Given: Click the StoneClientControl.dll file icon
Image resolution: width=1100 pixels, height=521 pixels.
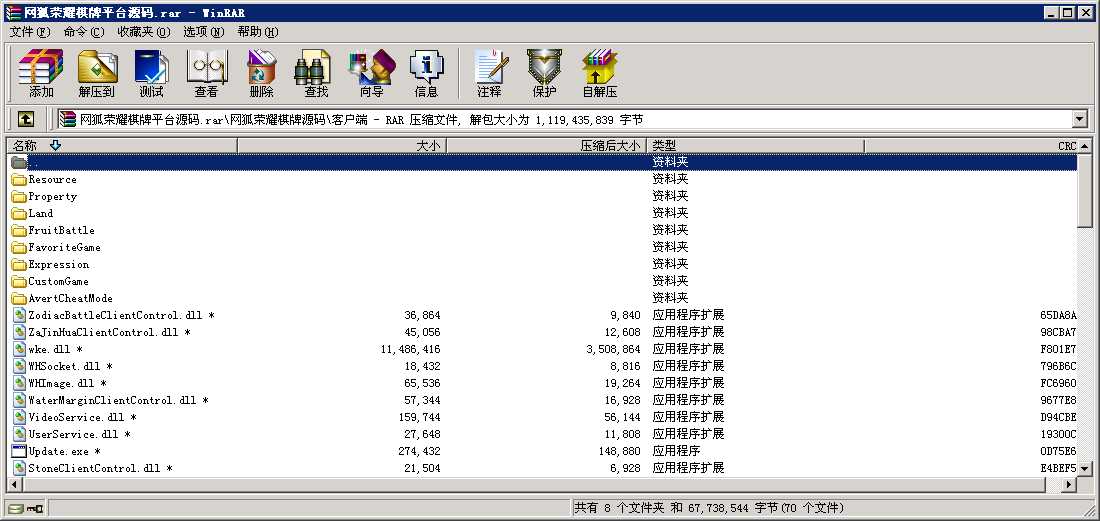Looking at the screenshot, I should click(x=19, y=468).
